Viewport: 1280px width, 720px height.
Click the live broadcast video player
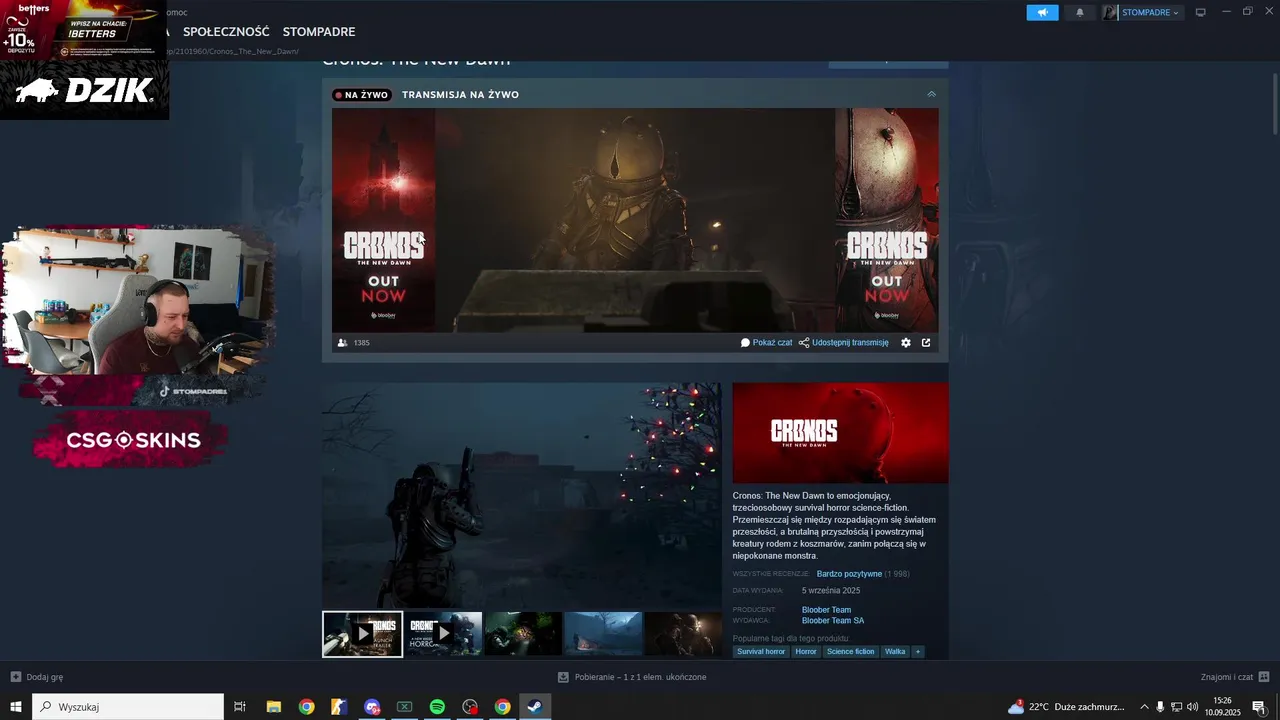[635, 220]
